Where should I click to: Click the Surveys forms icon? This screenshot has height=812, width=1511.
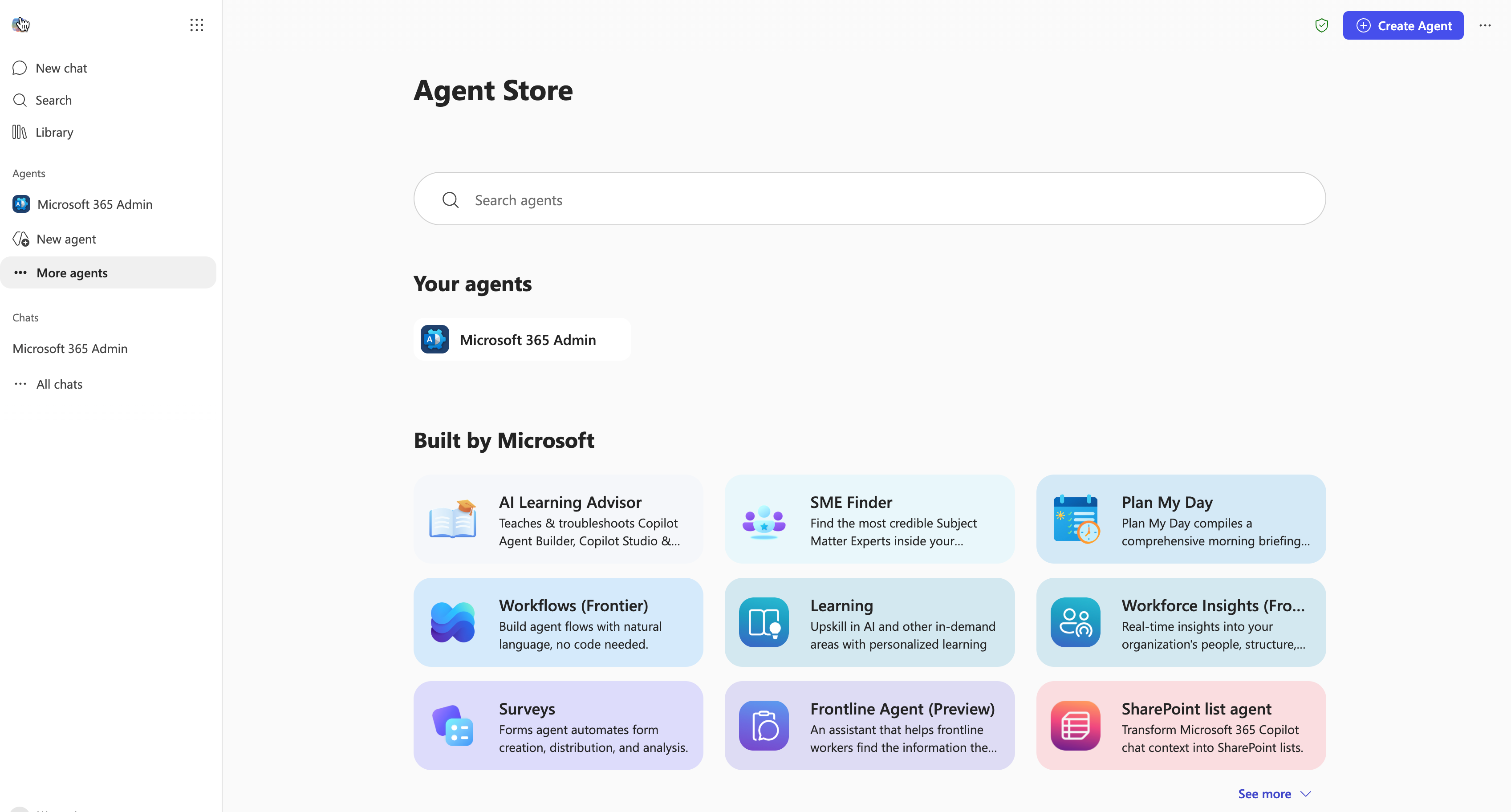click(453, 726)
